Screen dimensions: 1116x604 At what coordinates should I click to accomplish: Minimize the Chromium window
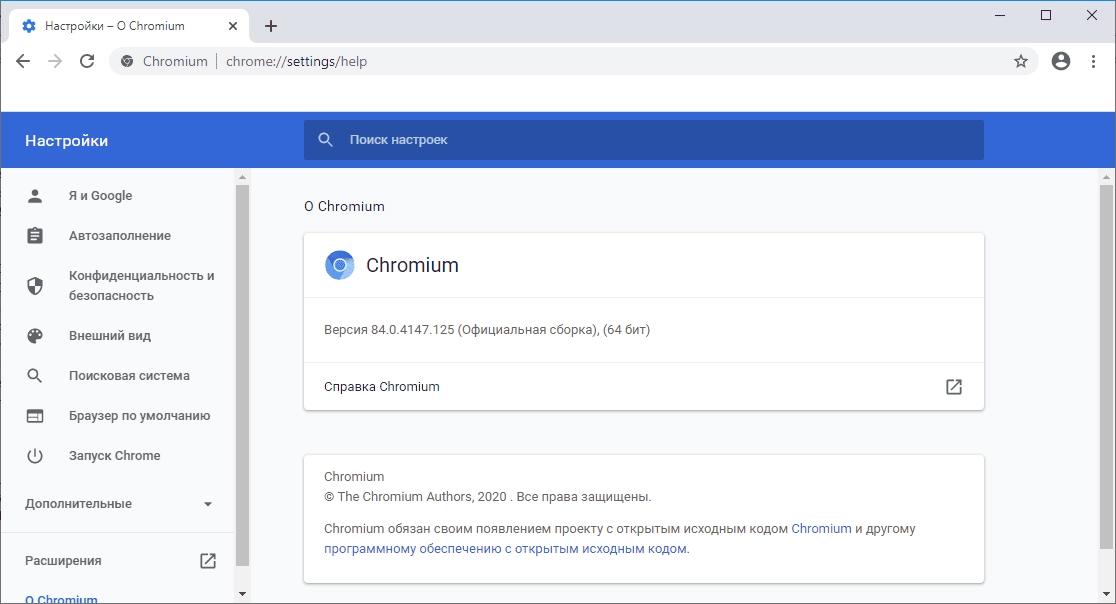(1000, 15)
